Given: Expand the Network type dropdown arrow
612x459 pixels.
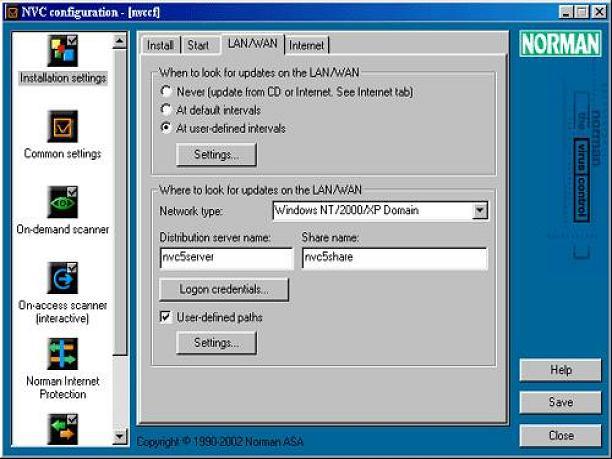Looking at the screenshot, I should [x=480, y=211].
